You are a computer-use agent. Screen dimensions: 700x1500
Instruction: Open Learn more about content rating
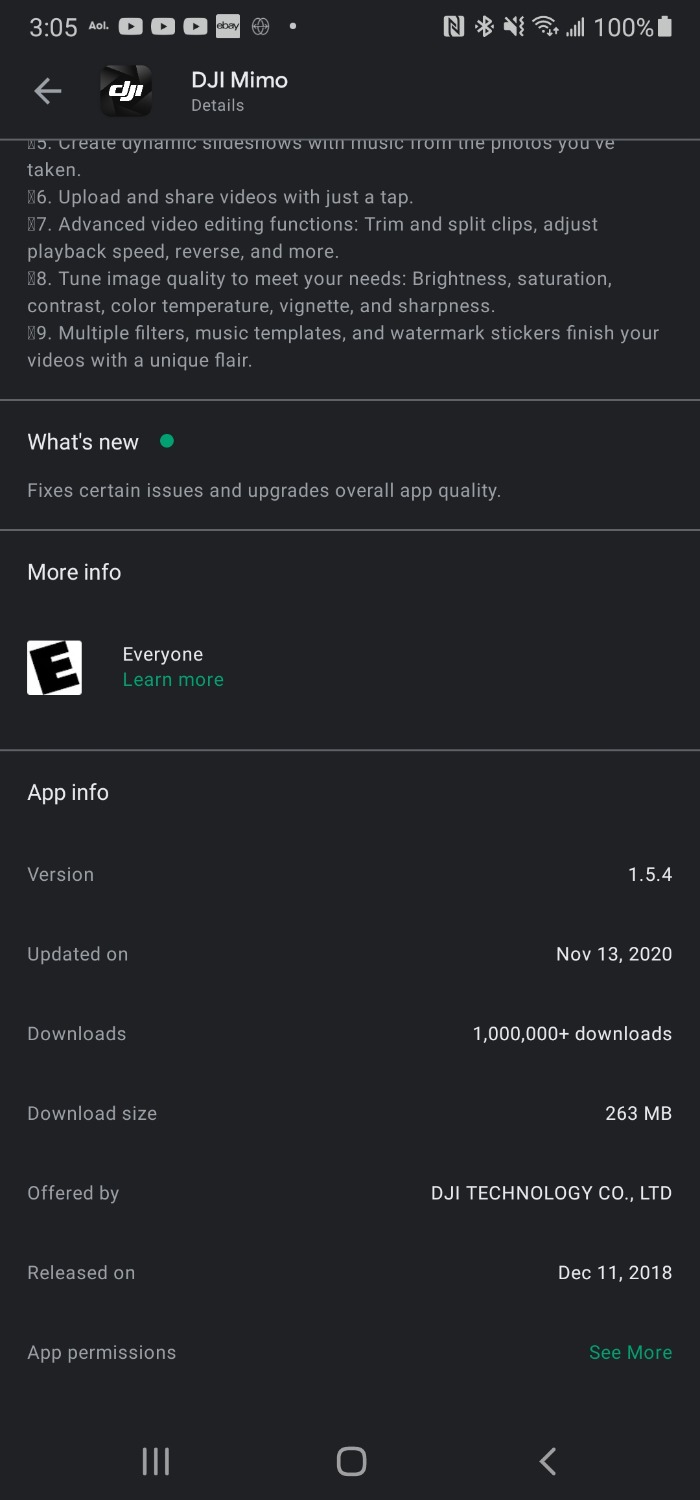(172, 679)
